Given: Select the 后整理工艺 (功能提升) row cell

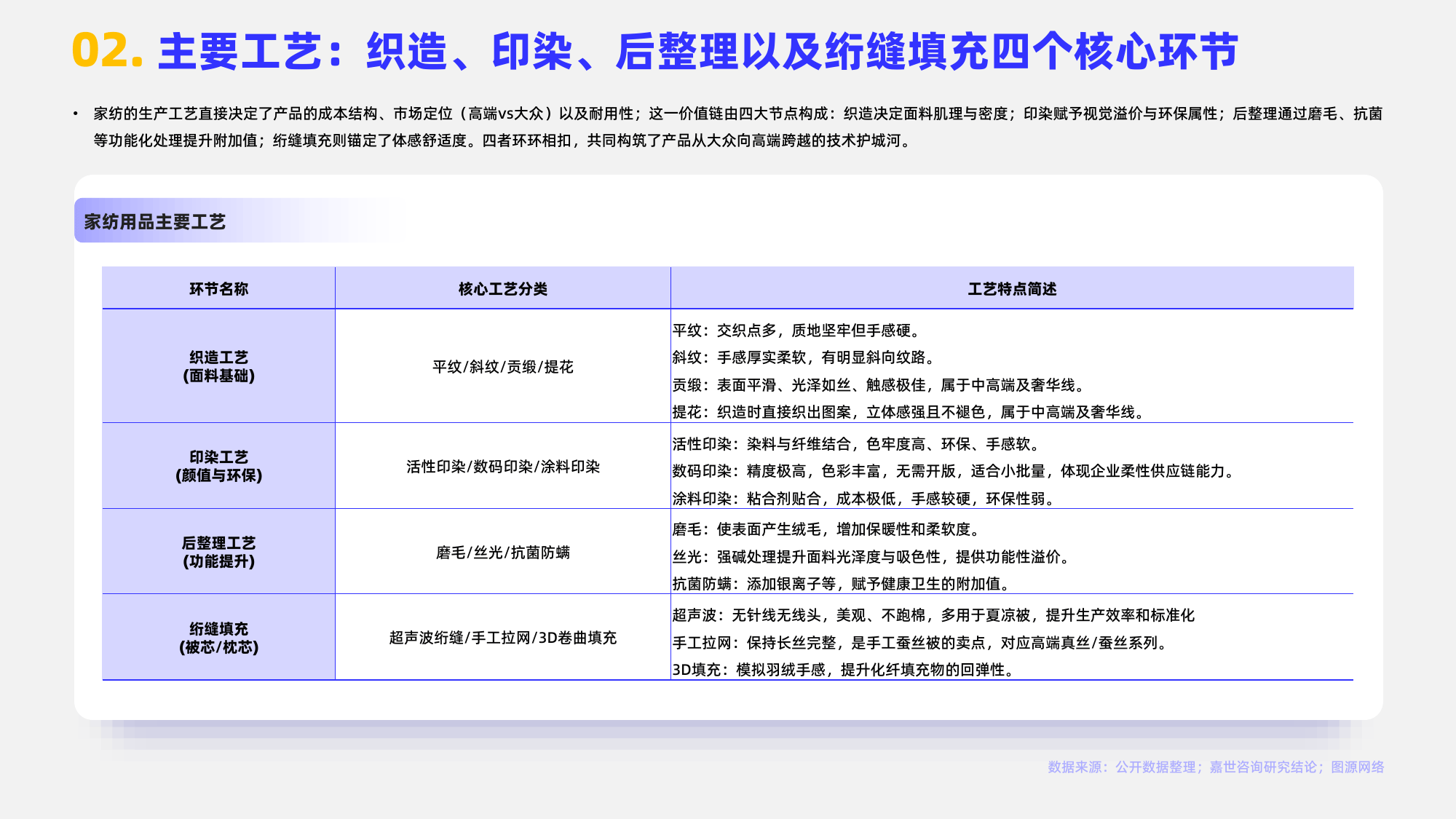Looking at the screenshot, I should click(x=218, y=552).
